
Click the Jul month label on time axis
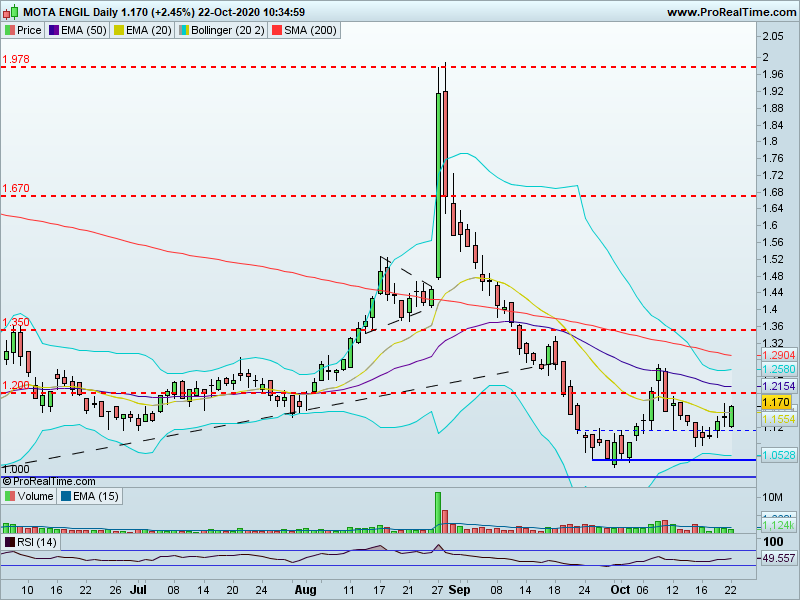(x=139, y=590)
